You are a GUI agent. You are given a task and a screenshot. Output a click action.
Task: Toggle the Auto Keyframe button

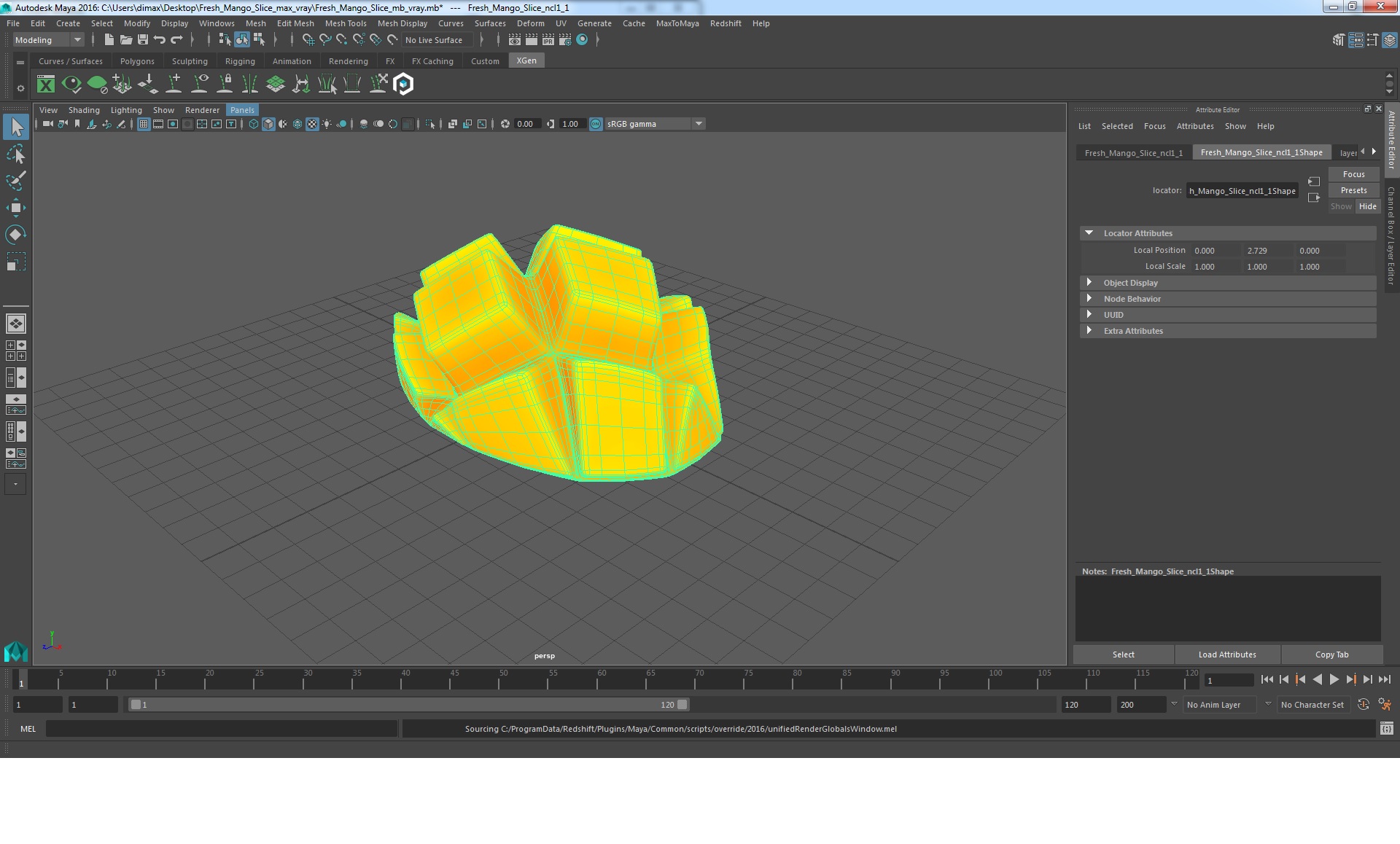[x=1363, y=705]
